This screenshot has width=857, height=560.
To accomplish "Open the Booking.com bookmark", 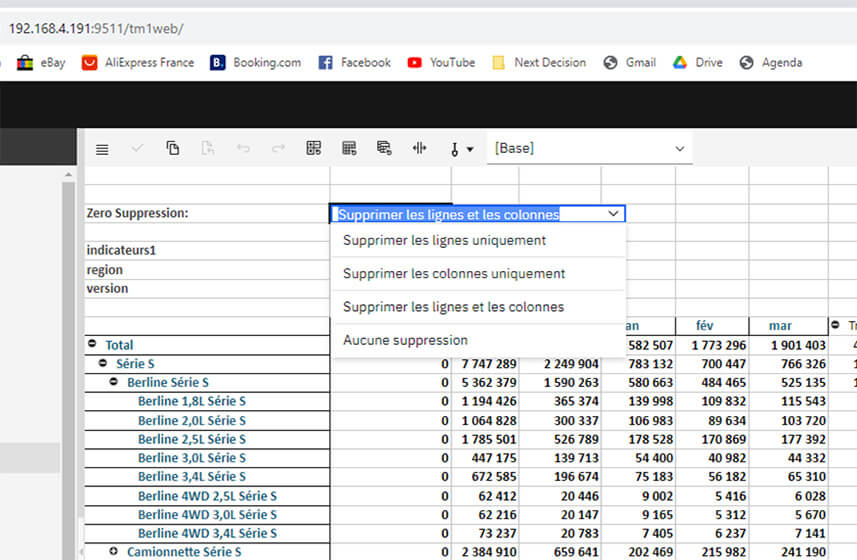I will click(x=255, y=63).
